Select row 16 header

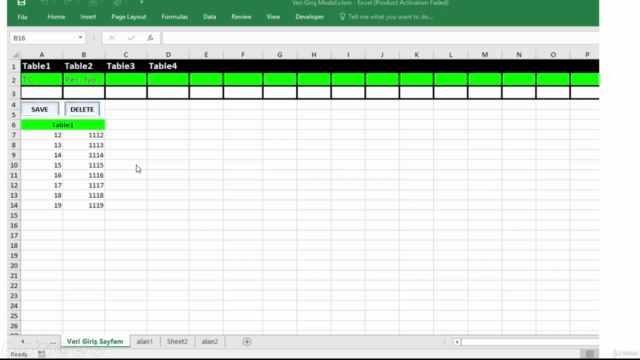[x=14, y=225]
